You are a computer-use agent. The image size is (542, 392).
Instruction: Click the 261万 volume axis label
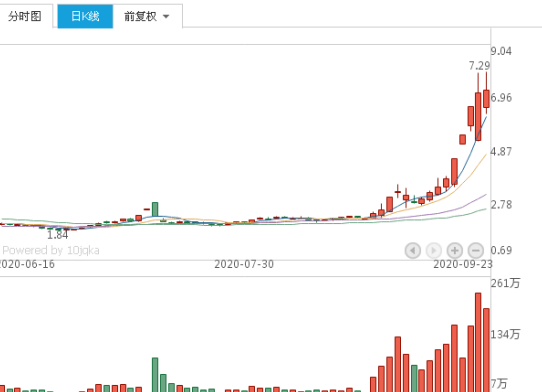click(x=505, y=283)
